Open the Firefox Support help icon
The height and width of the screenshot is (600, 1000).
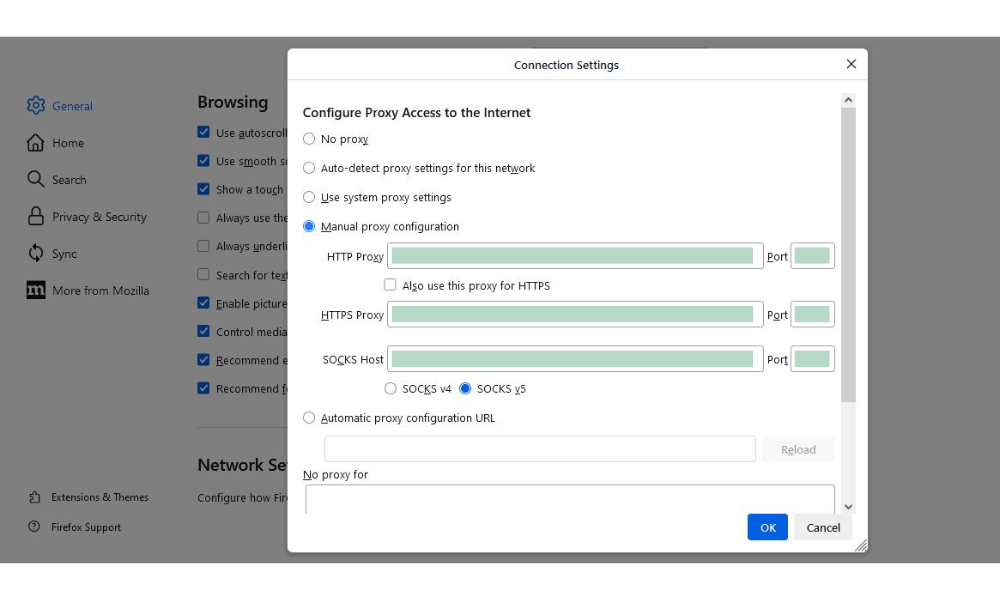(x=34, y=527)
